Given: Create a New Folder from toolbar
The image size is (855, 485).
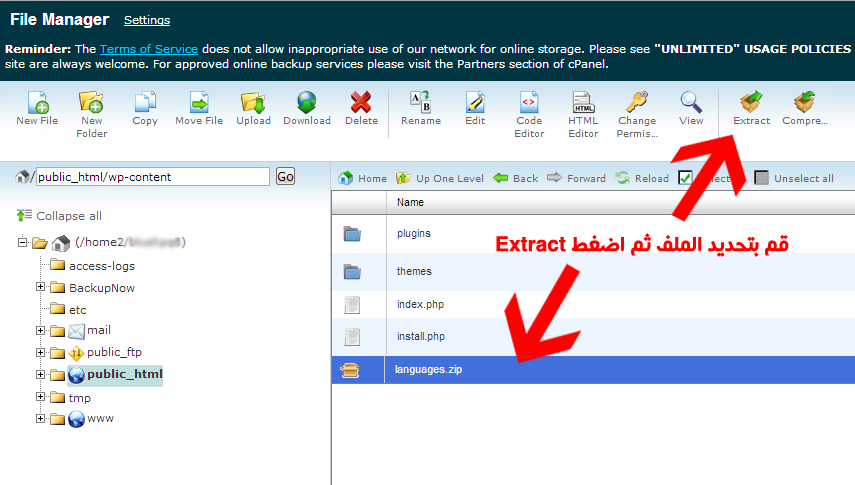Looking at the screenshot, I should 91,103.
